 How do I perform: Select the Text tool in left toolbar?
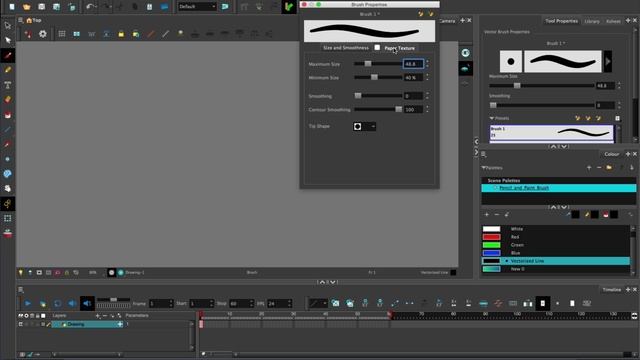(8, 85)
